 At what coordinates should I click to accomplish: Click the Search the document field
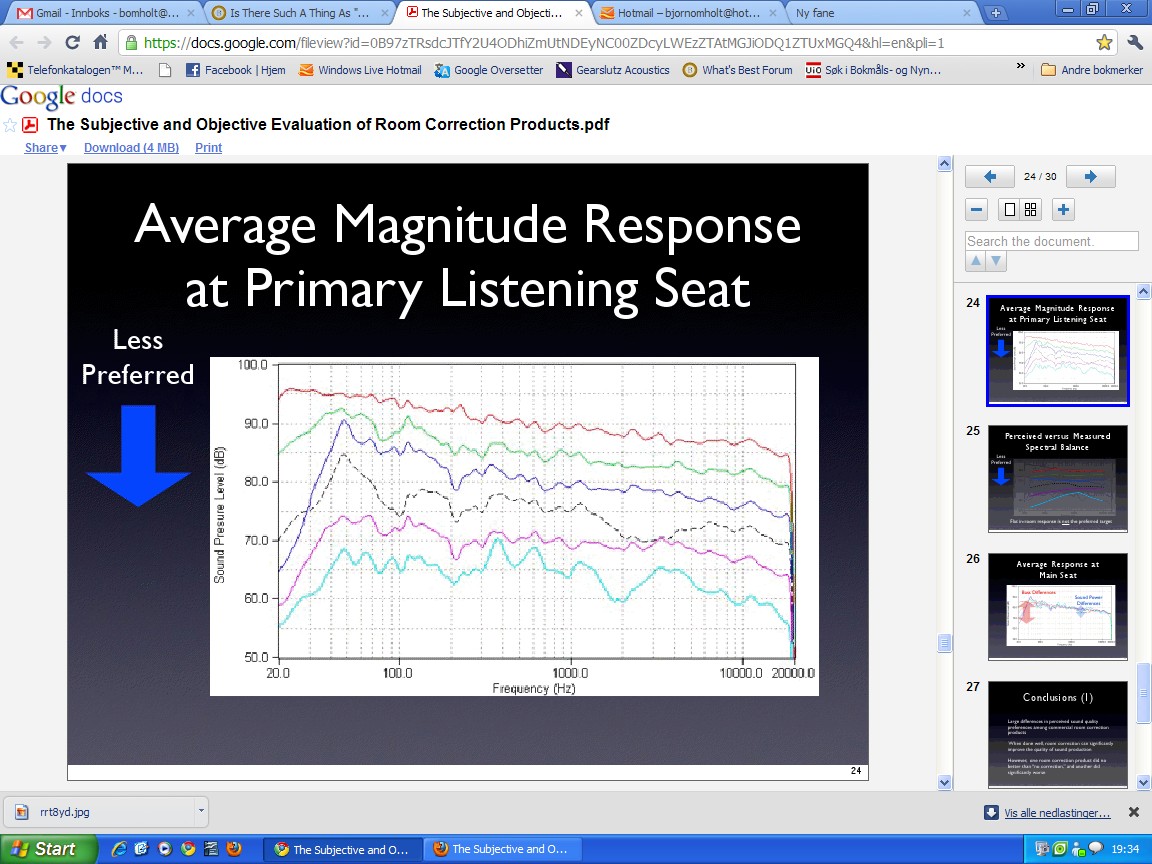pyautogui.click(x=1051, y=241)
